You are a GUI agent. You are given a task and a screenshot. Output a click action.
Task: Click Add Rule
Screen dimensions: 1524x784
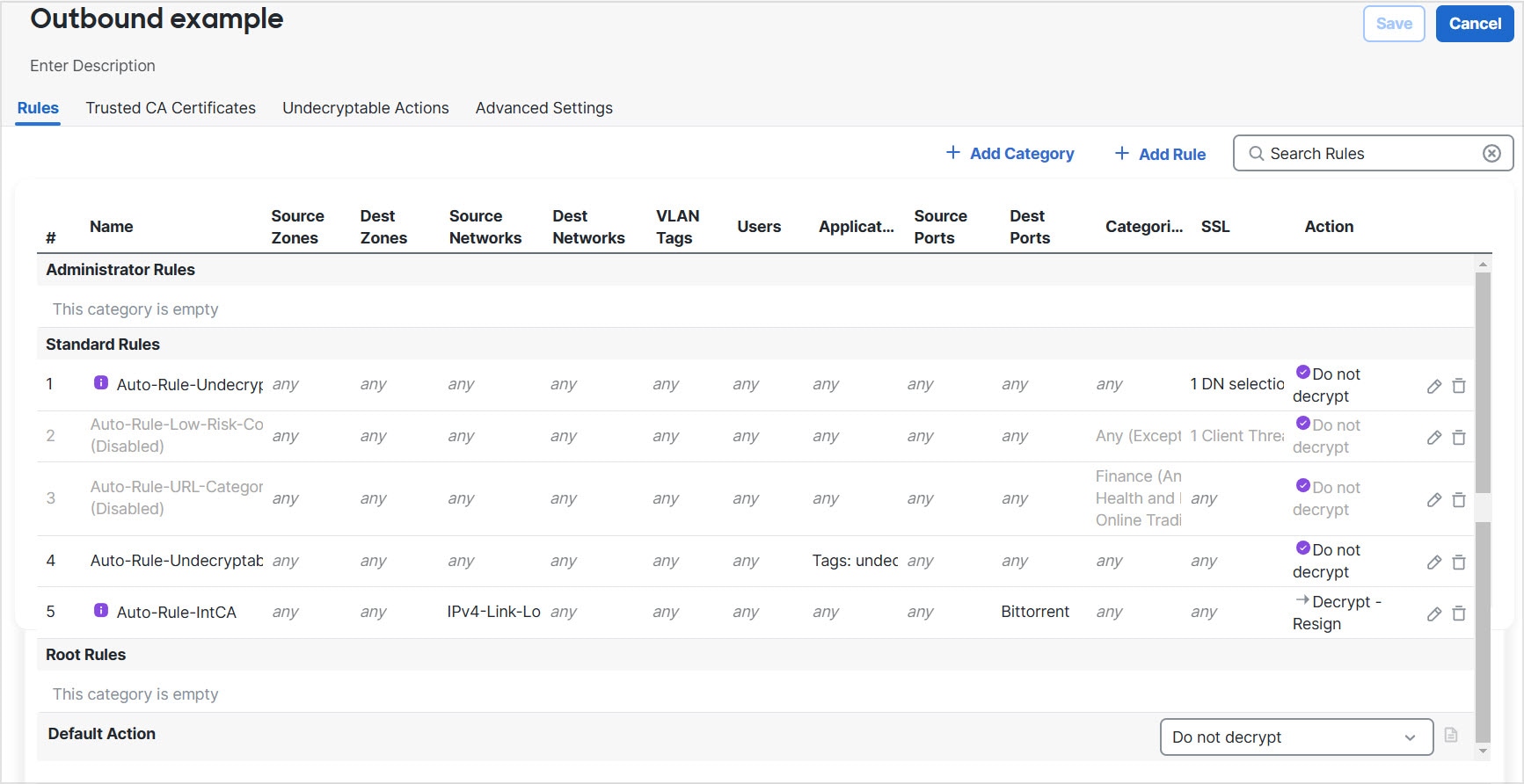tap(1160, 154)
